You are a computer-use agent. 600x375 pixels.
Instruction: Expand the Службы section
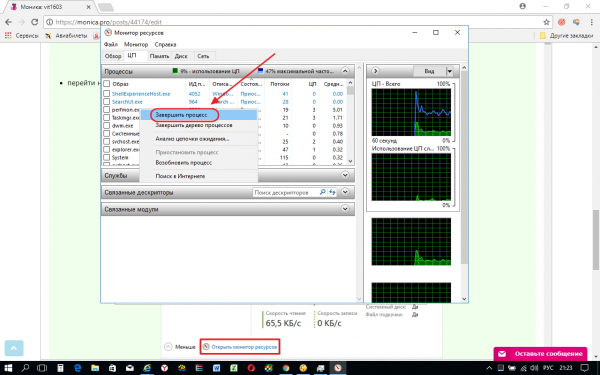[345, 175]
